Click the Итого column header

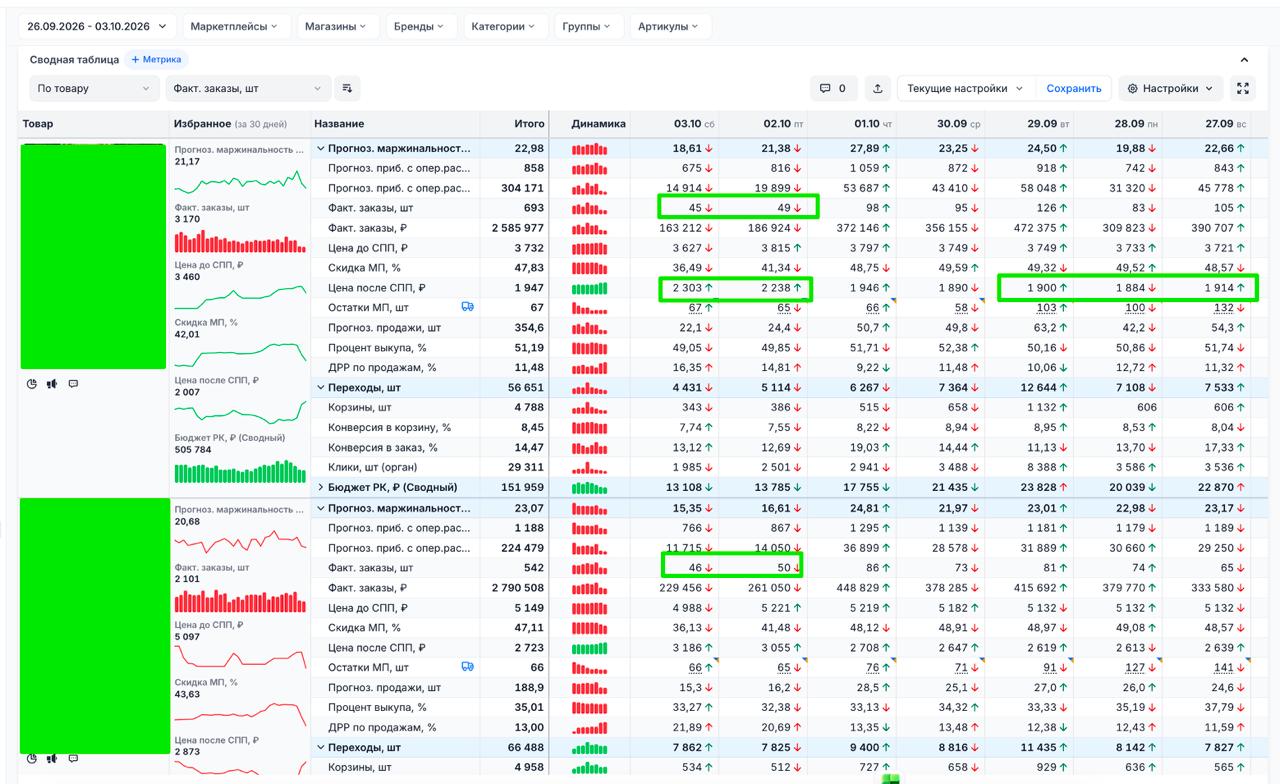[529, 124]
